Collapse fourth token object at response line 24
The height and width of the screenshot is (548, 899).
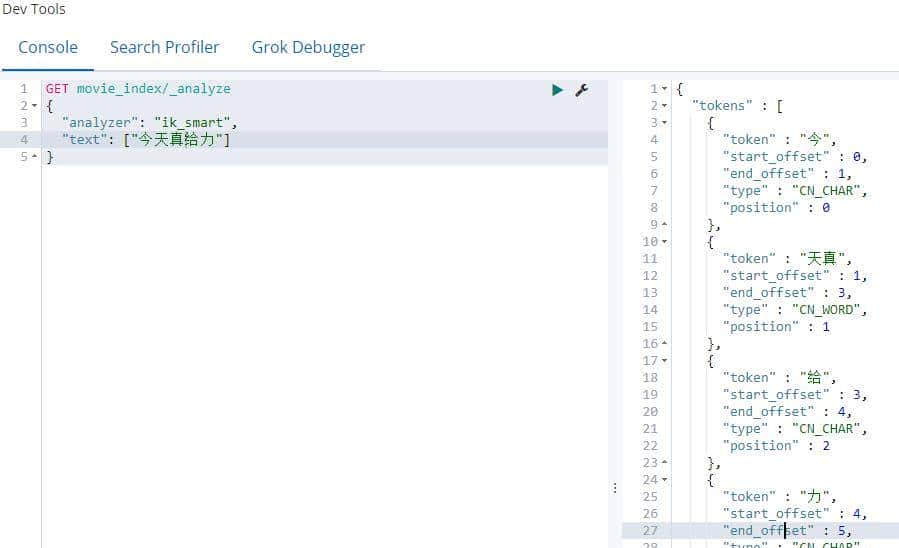665,479
